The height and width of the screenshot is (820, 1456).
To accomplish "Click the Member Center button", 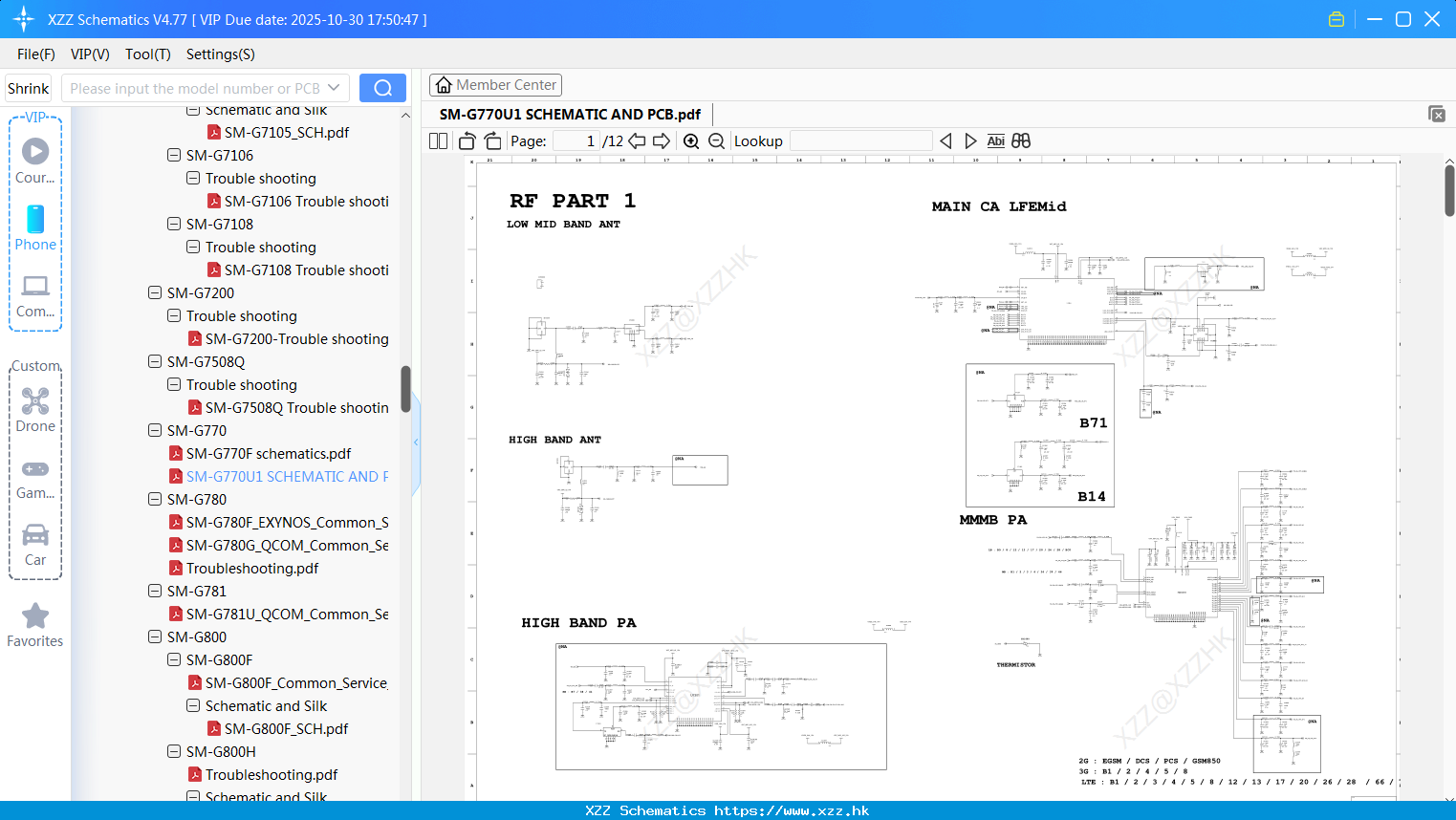I will 495,85.
